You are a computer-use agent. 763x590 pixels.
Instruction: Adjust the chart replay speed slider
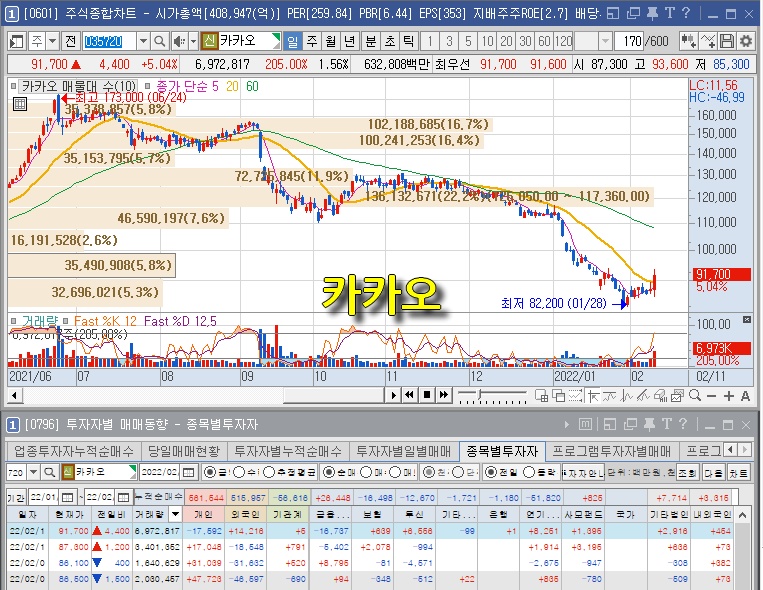(480, 395)
